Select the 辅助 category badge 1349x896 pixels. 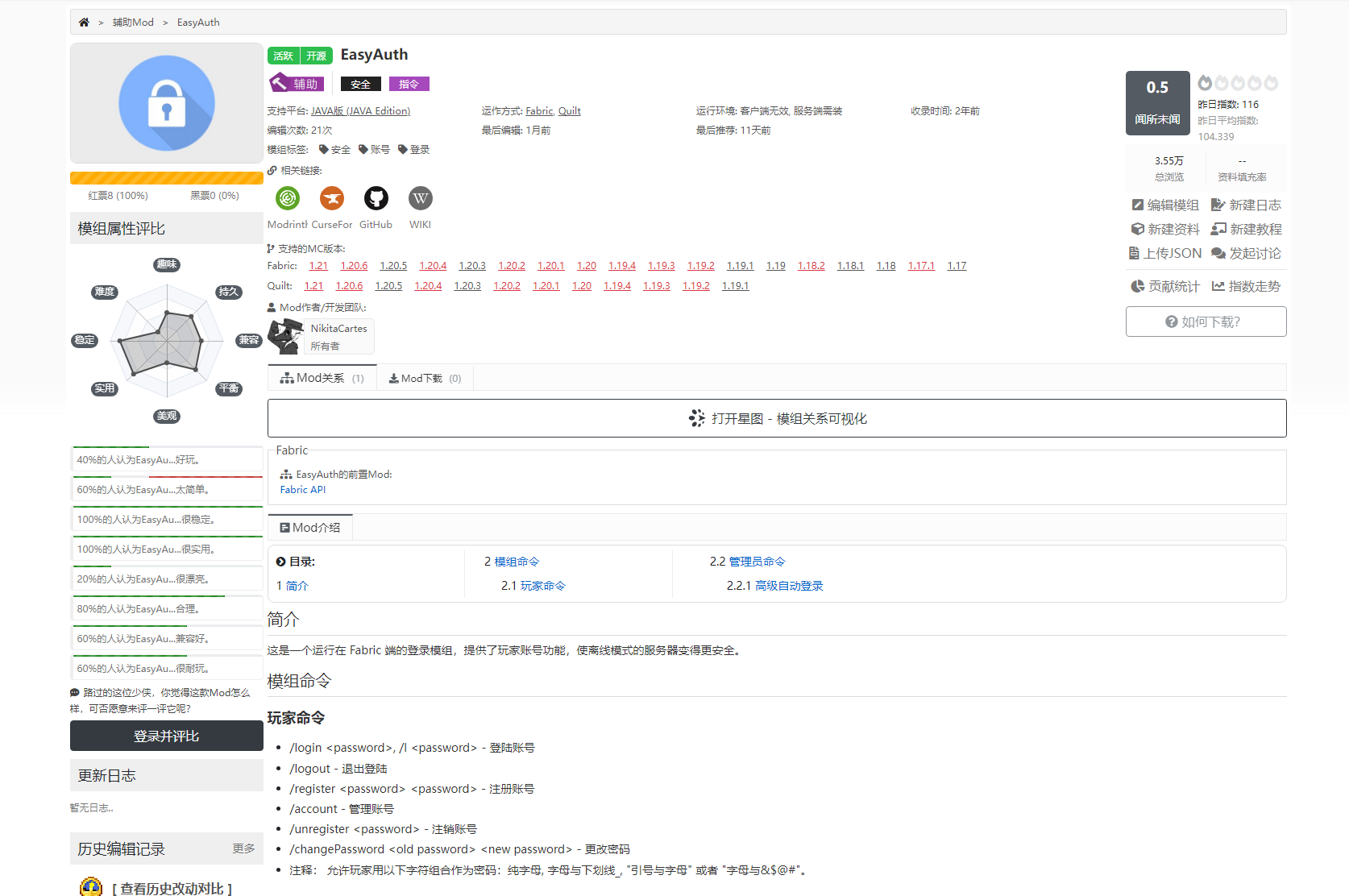297,83
